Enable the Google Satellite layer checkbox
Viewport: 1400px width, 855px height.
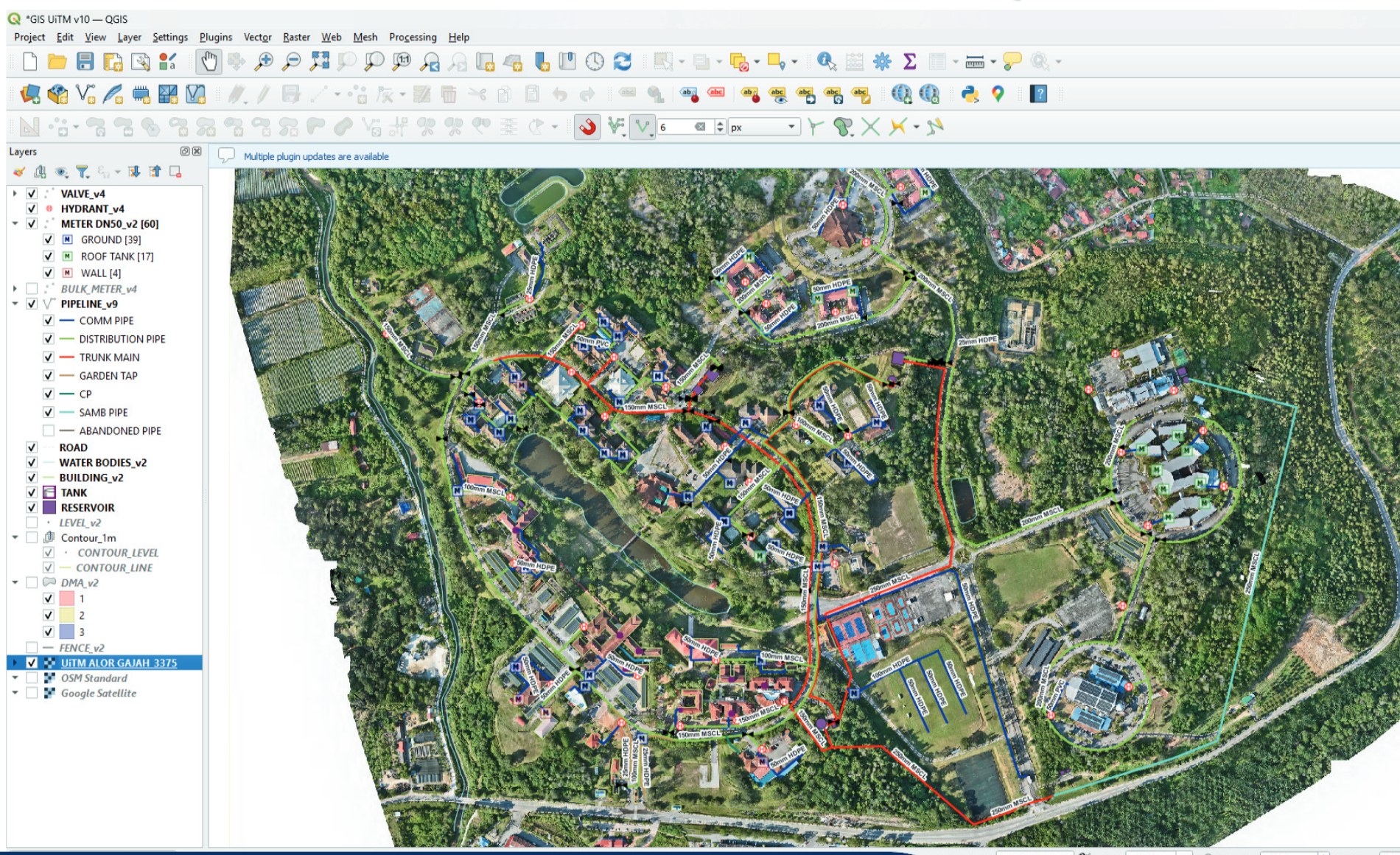[x=32, y=693]
